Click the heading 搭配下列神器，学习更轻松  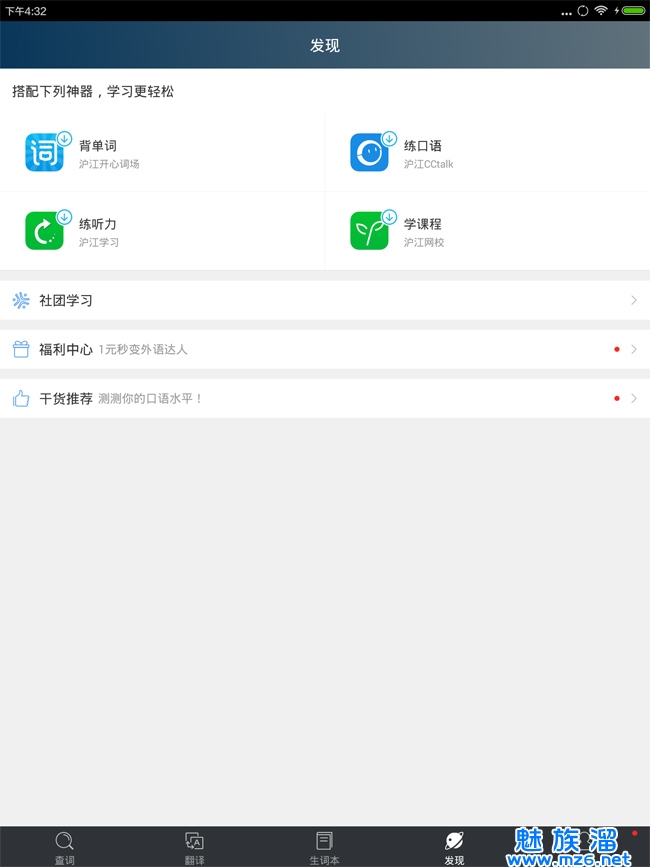[x=93, y=91]
